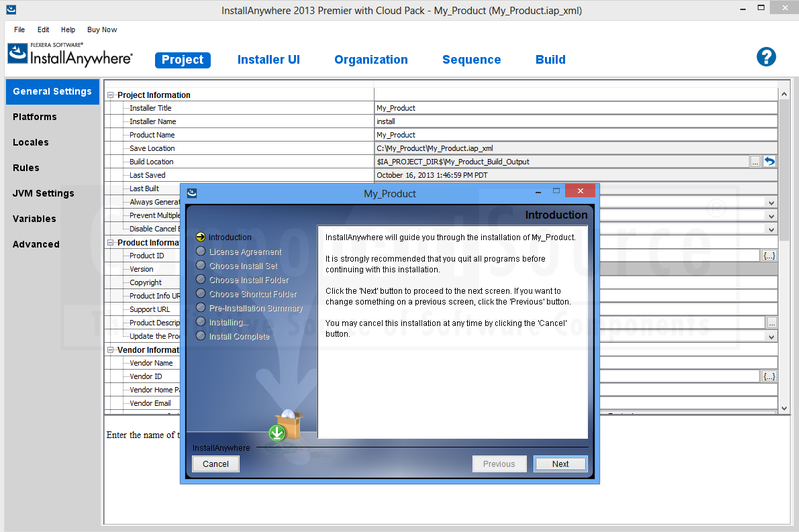Open the Prevent Multiple dropdown arrow

point(771,216)
